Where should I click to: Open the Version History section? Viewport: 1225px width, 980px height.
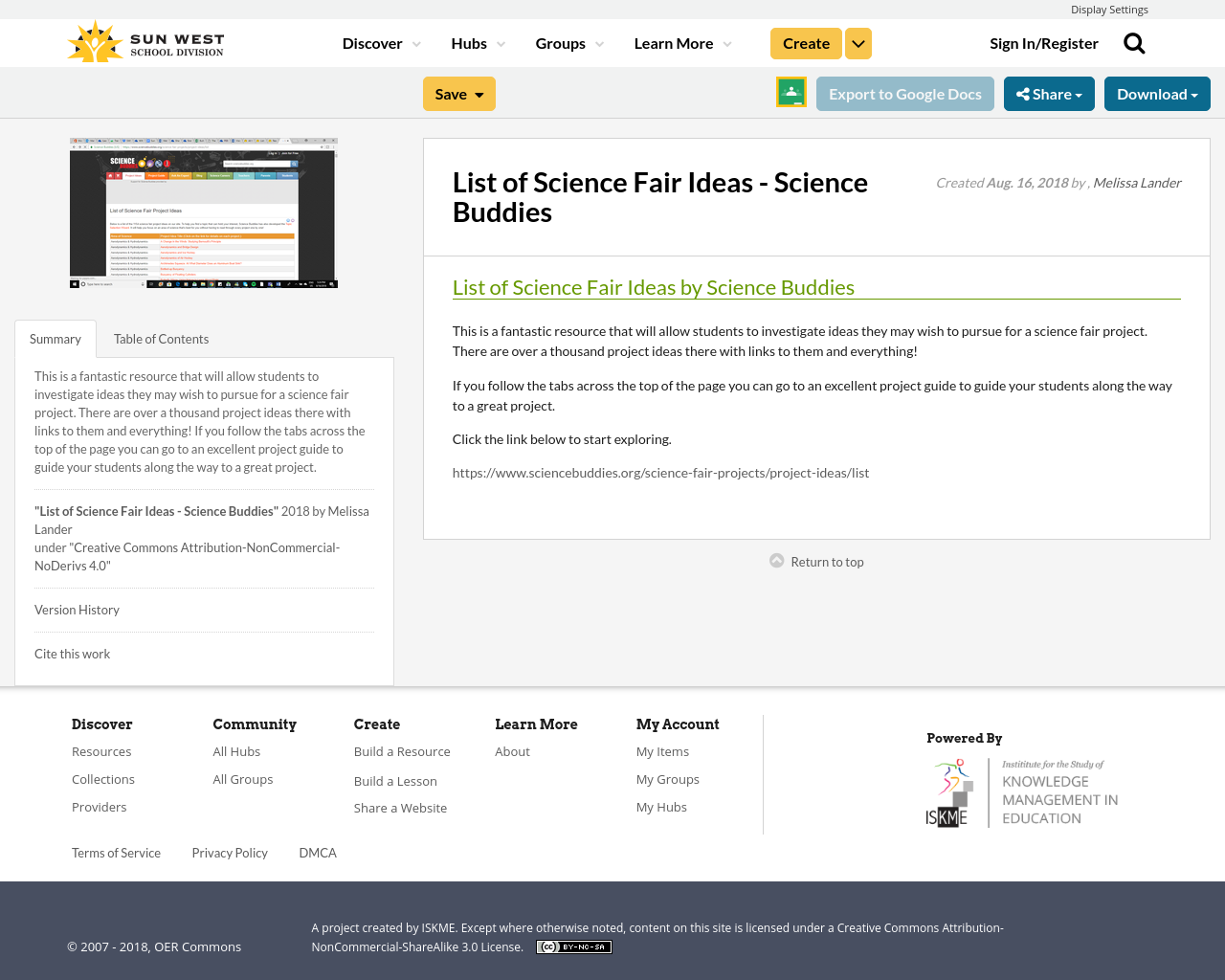point(77,609)
